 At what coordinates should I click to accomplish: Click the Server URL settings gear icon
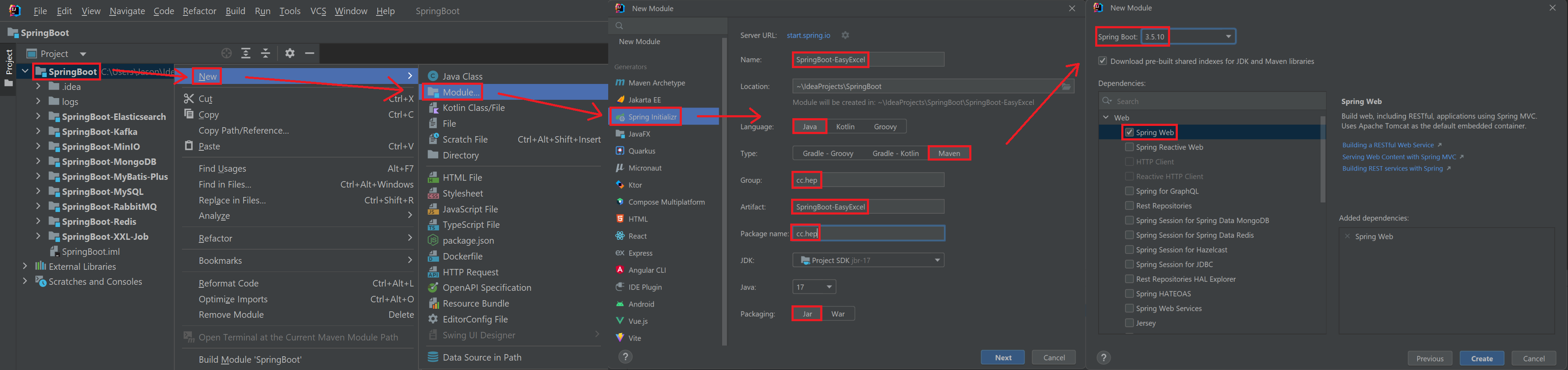845,35
